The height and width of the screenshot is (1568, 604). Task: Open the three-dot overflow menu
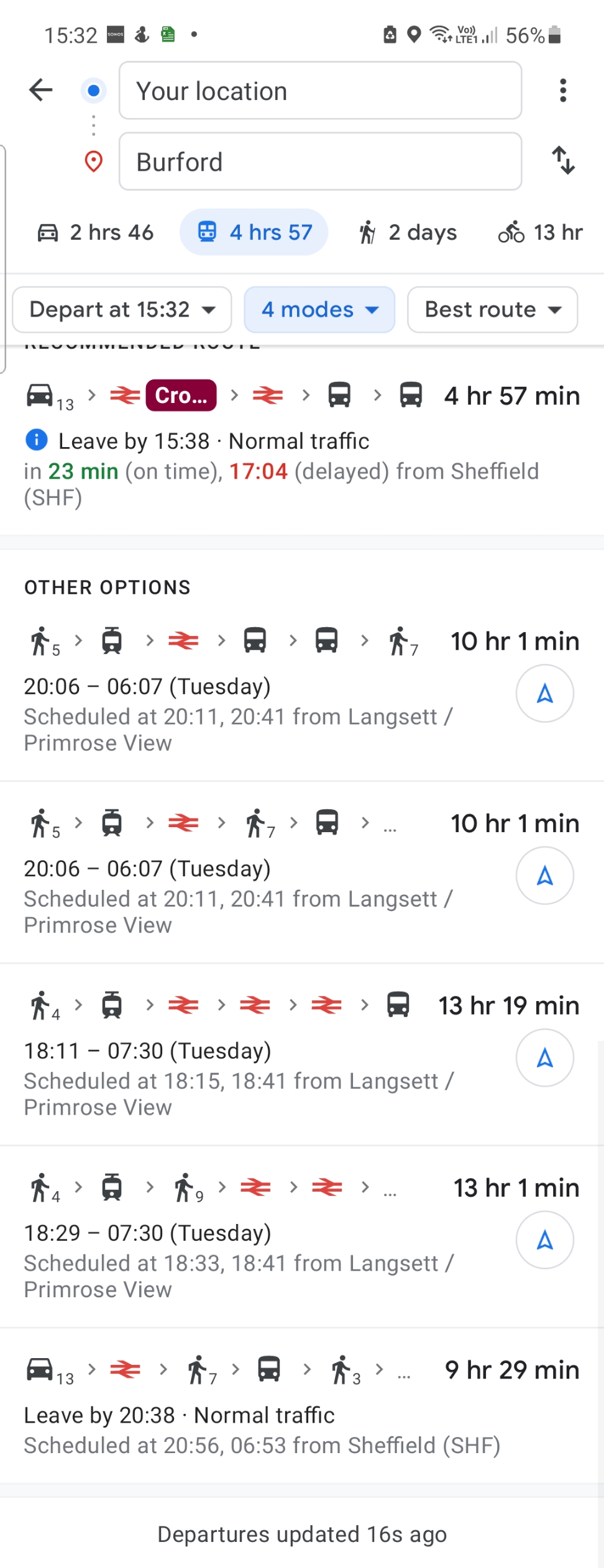point(563,91)
